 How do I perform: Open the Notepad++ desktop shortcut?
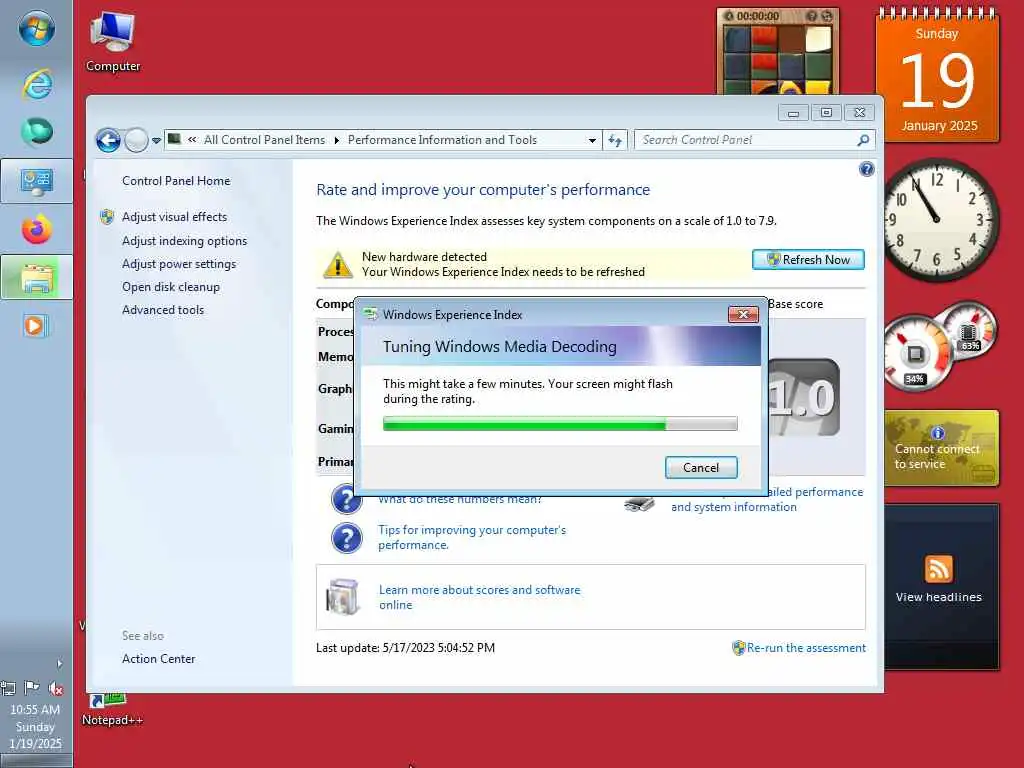[112, 709]
